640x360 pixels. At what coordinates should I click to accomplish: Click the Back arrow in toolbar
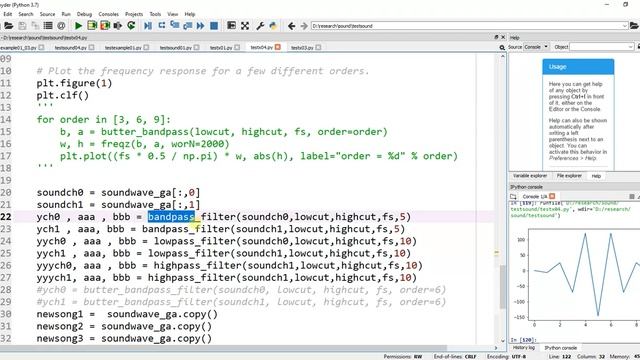(291, 26)
